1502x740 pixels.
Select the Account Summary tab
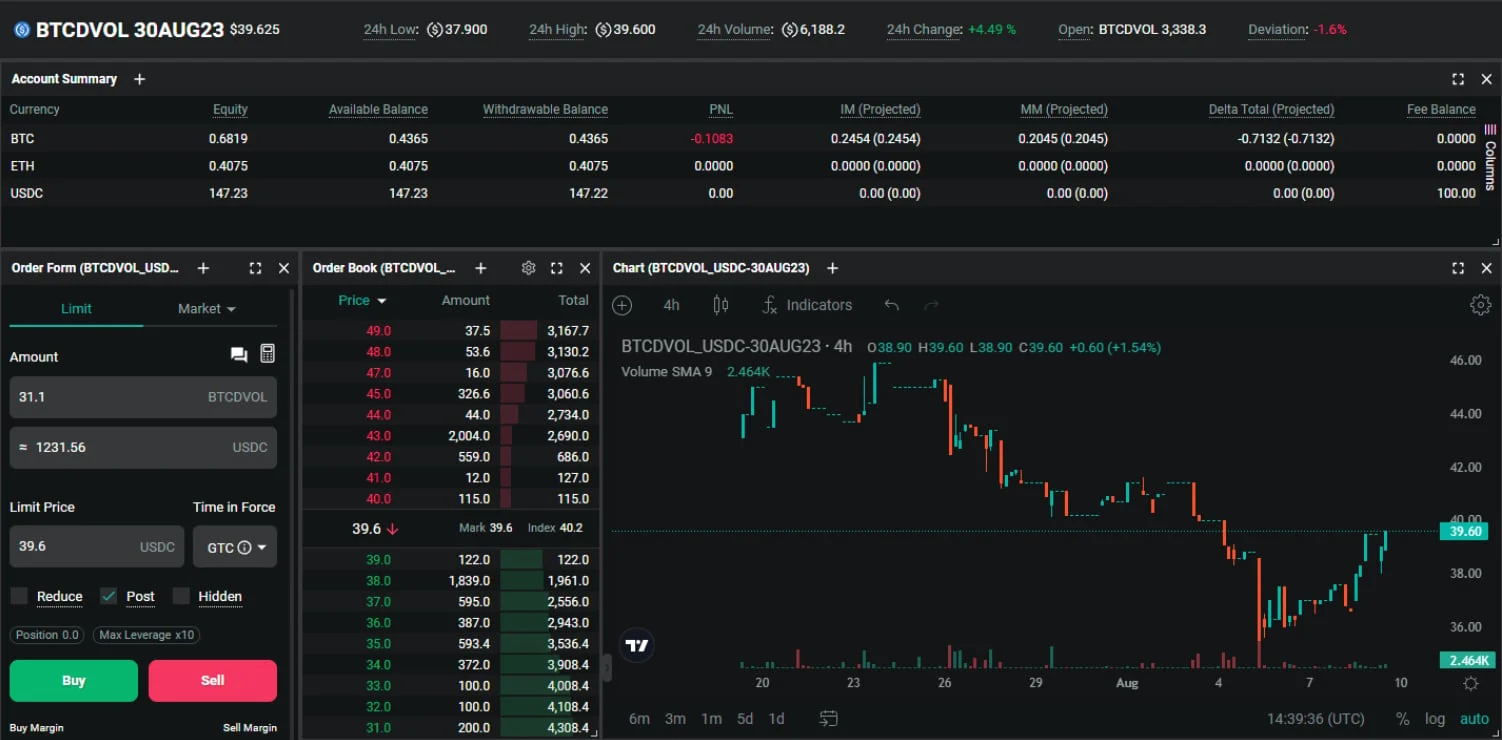pos(64,79)
